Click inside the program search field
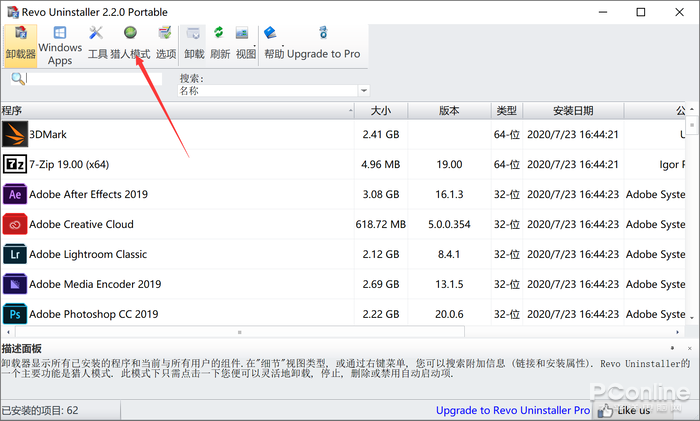The image size is (700, 421). [x=94, y=79]
